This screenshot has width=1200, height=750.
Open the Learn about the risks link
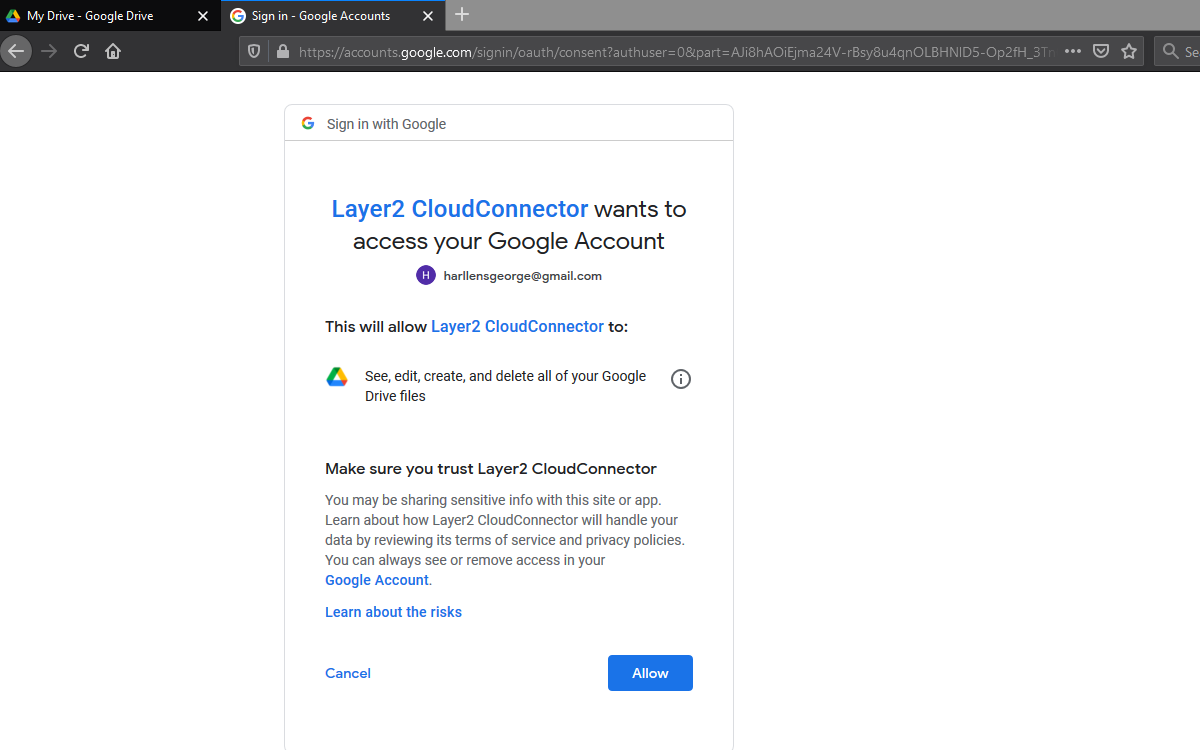coord(393,612)
